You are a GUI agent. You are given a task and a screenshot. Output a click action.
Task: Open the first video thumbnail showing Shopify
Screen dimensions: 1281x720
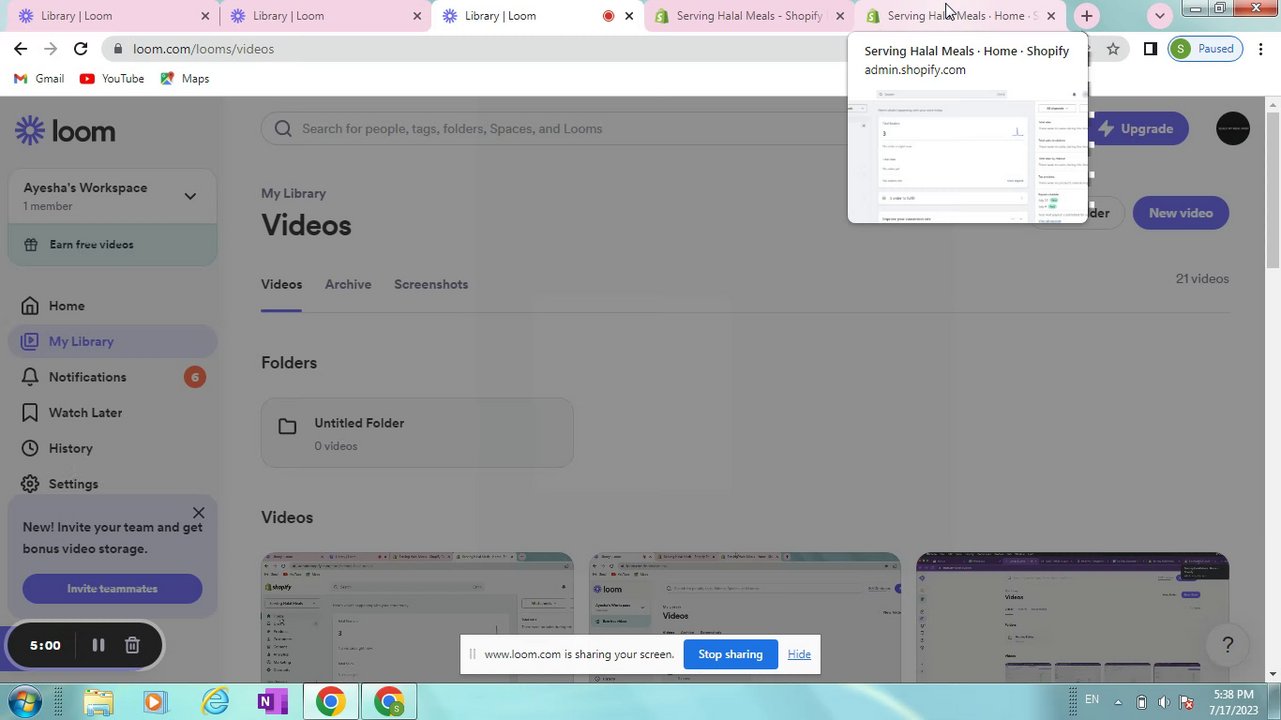[417, 617]
